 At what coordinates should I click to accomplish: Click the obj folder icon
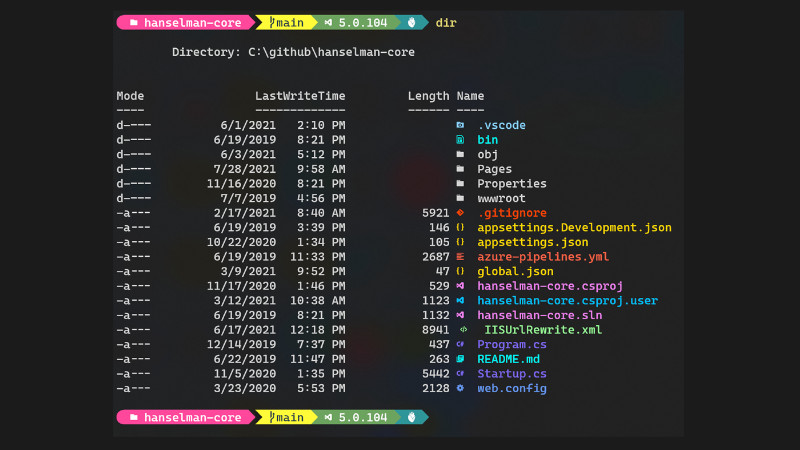460,154
